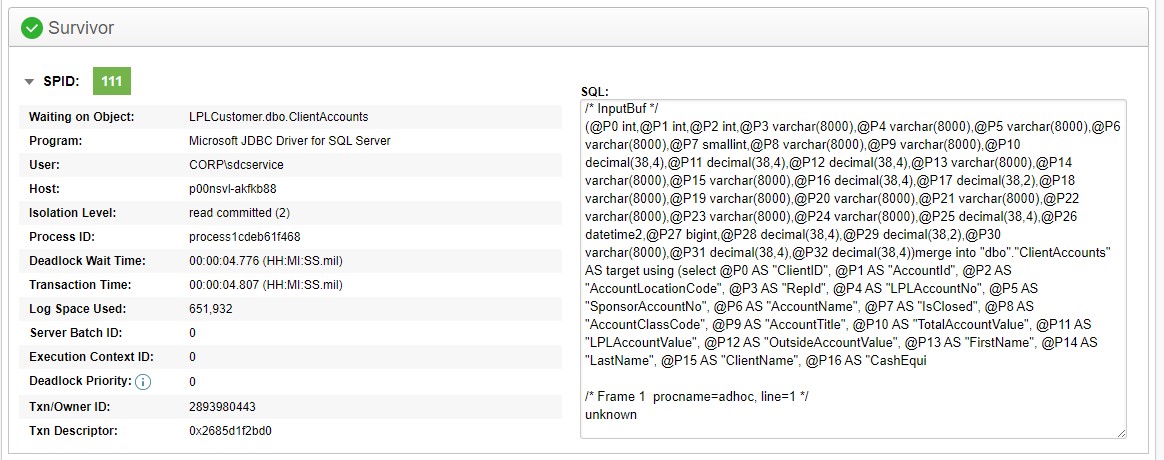
Task: Click the Txn/Owner ID value 2893980443
Action: [x=222, y=407]
